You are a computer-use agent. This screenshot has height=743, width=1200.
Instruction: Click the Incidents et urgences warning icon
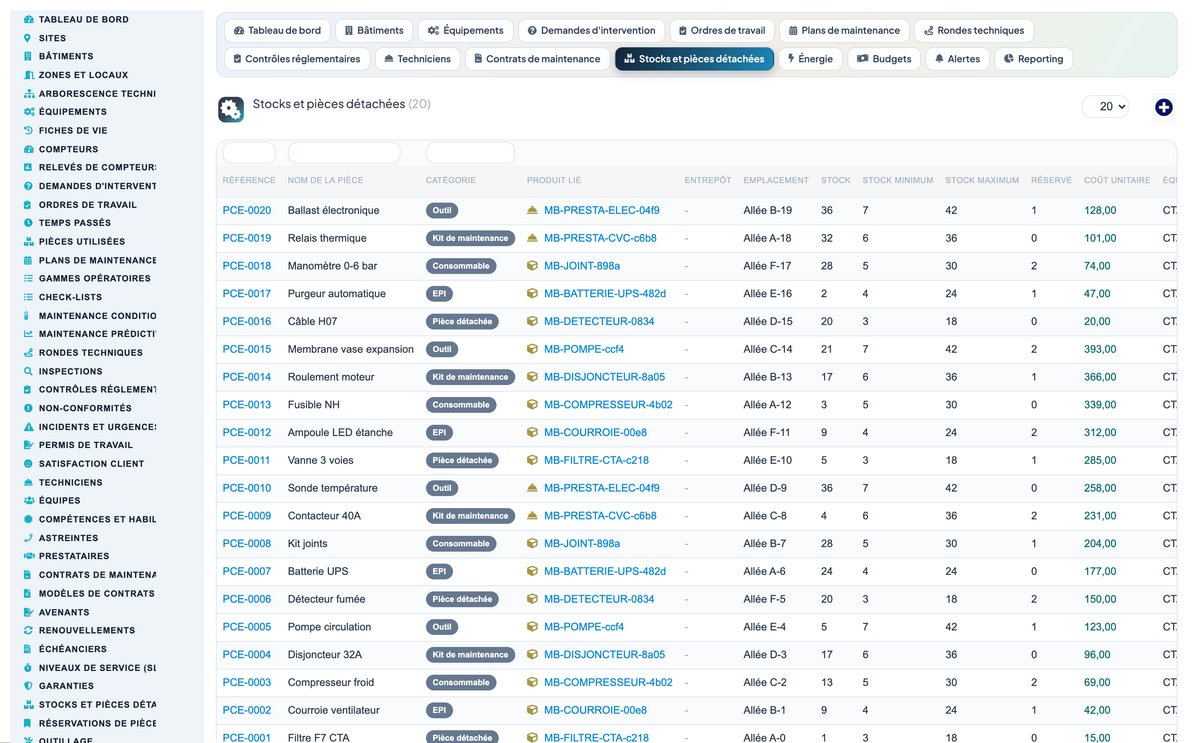click(28, 427)
